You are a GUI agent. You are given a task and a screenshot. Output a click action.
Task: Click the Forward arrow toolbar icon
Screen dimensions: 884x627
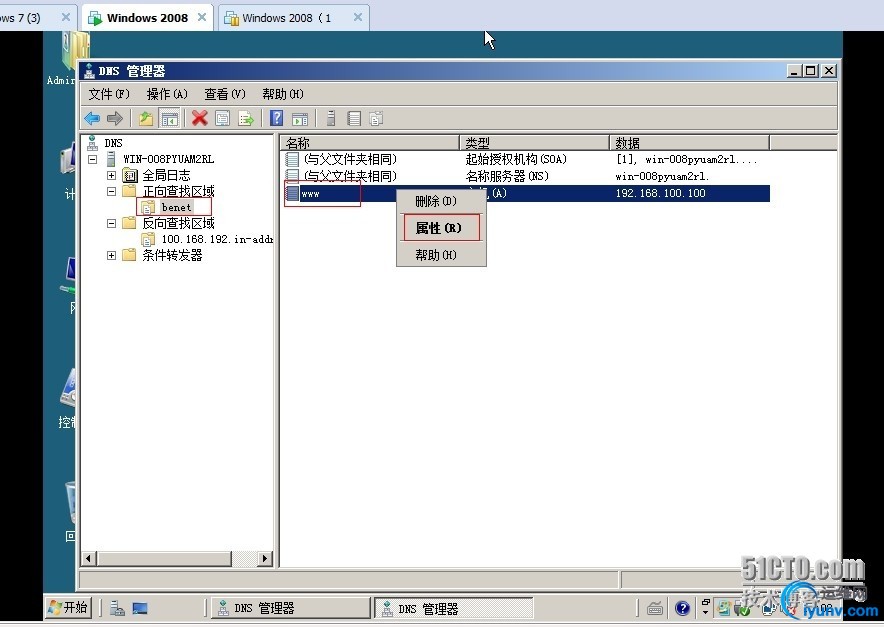point(115,118)
